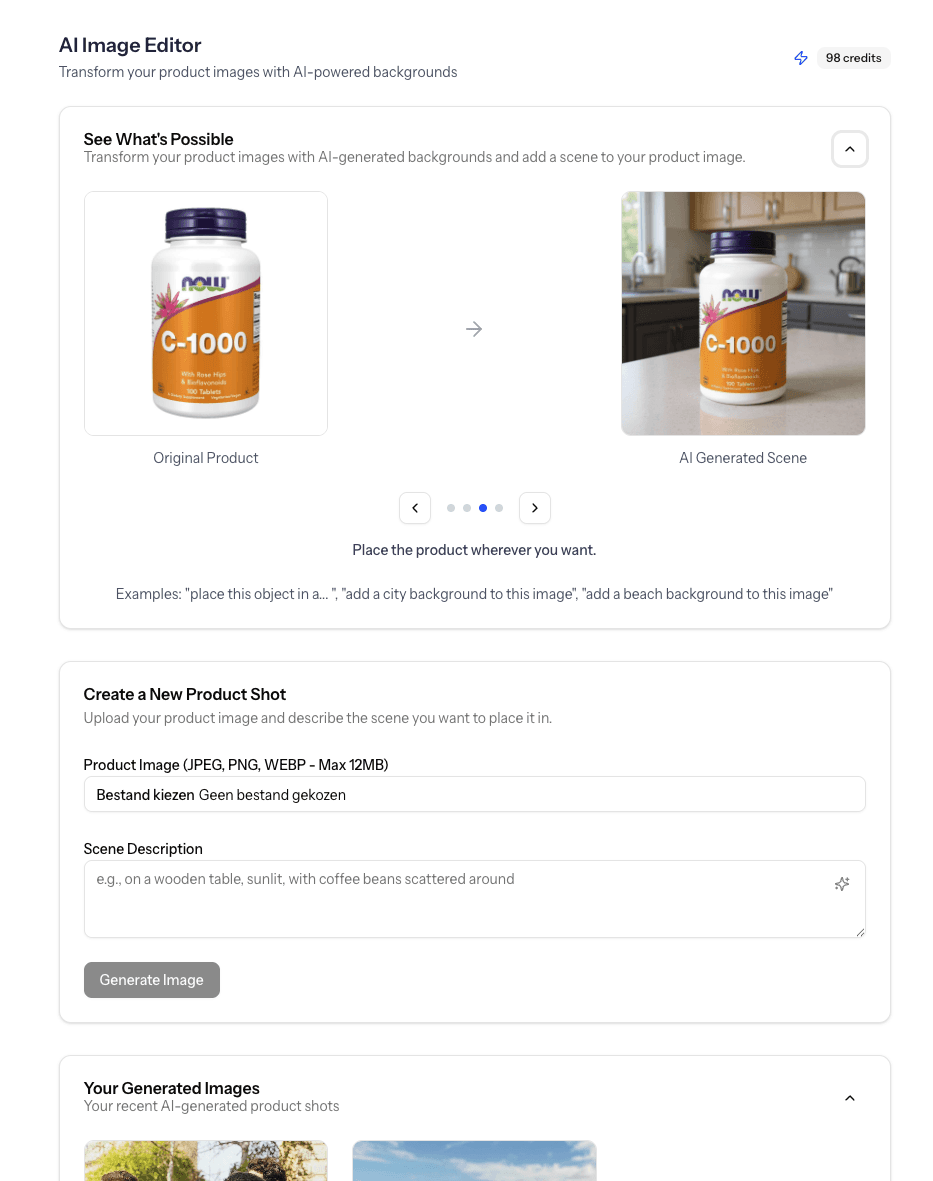This screenshot has width=933, height=1181.
Task: Collapse the Your Generated Images section
Action: click(849, 1098)
